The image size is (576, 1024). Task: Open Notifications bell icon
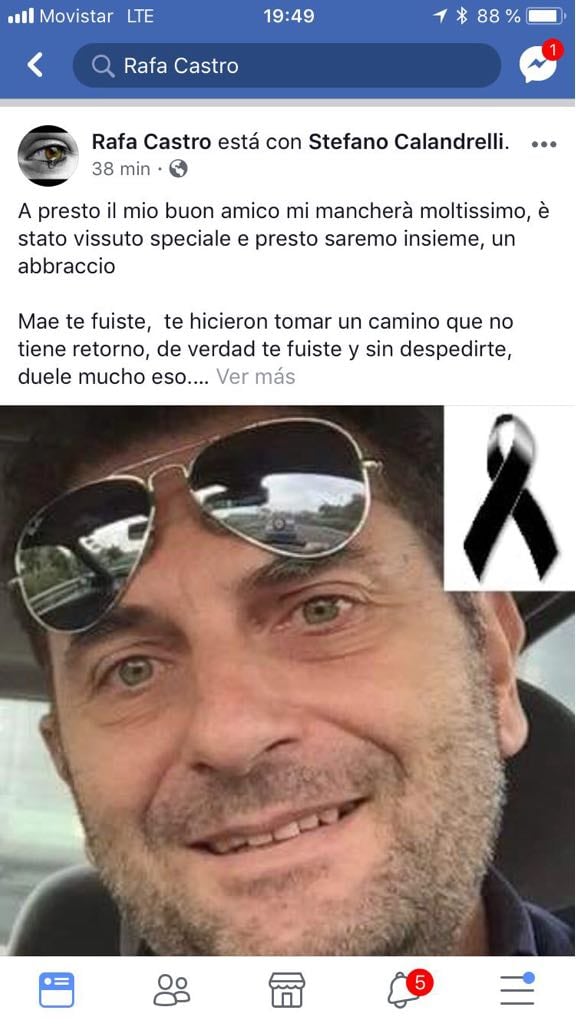[x=408, y=987]
